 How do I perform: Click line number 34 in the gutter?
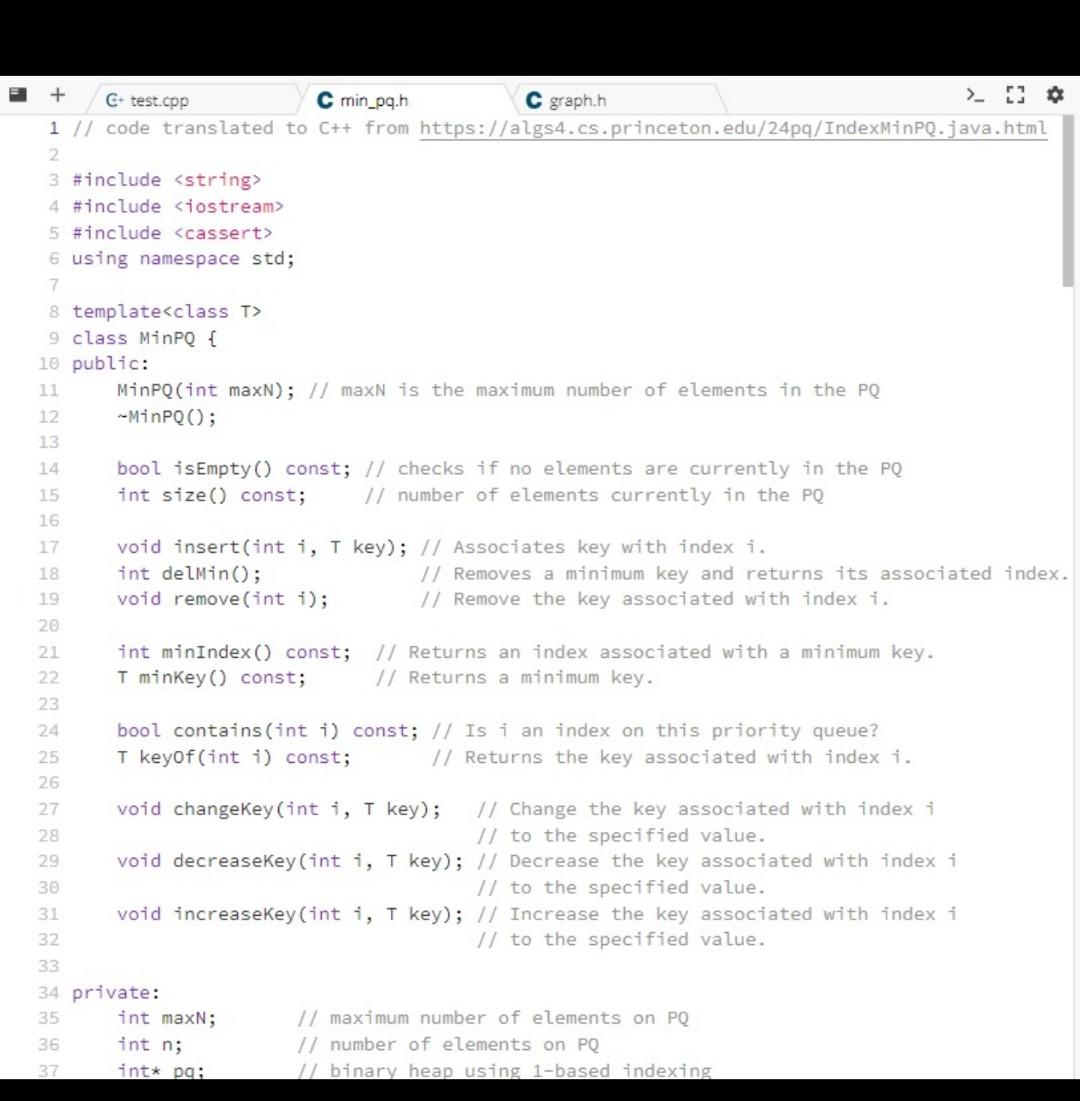pyautogui.click(x=46, y=992)
